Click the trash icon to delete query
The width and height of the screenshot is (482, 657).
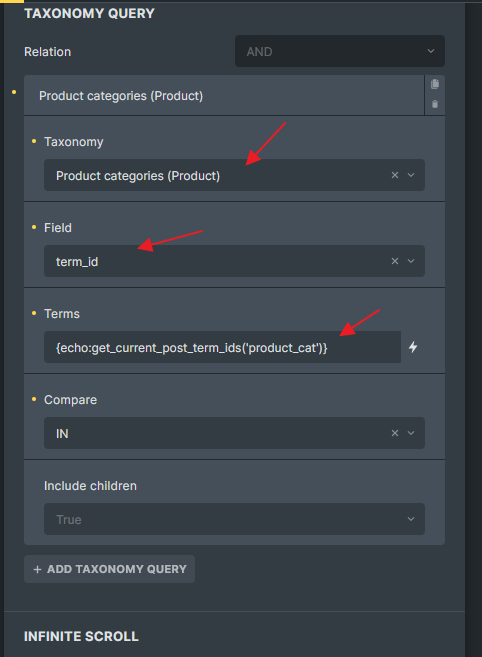coord(435,104)
